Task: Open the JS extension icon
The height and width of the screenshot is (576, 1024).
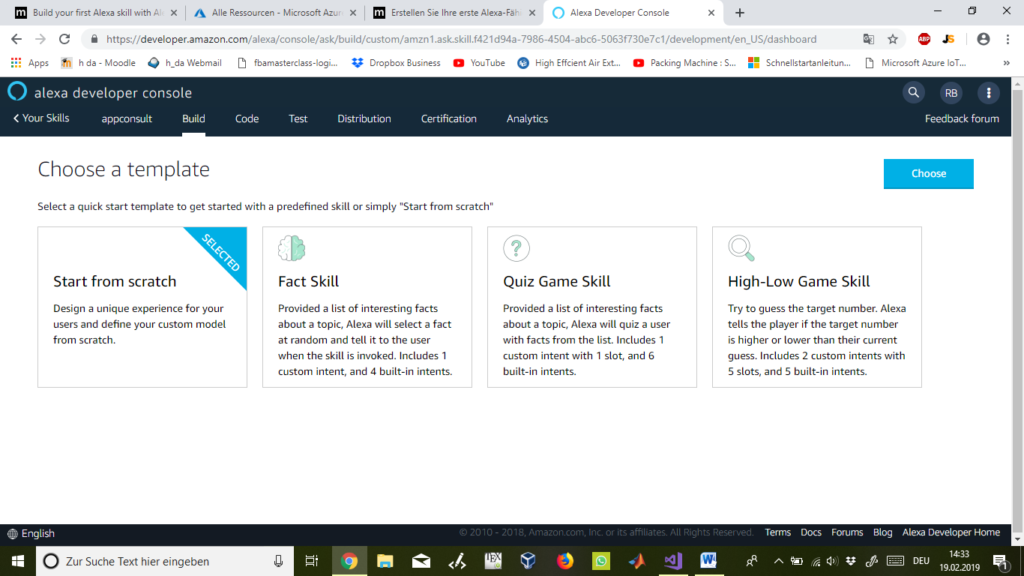Action: (x=948, y=39)
